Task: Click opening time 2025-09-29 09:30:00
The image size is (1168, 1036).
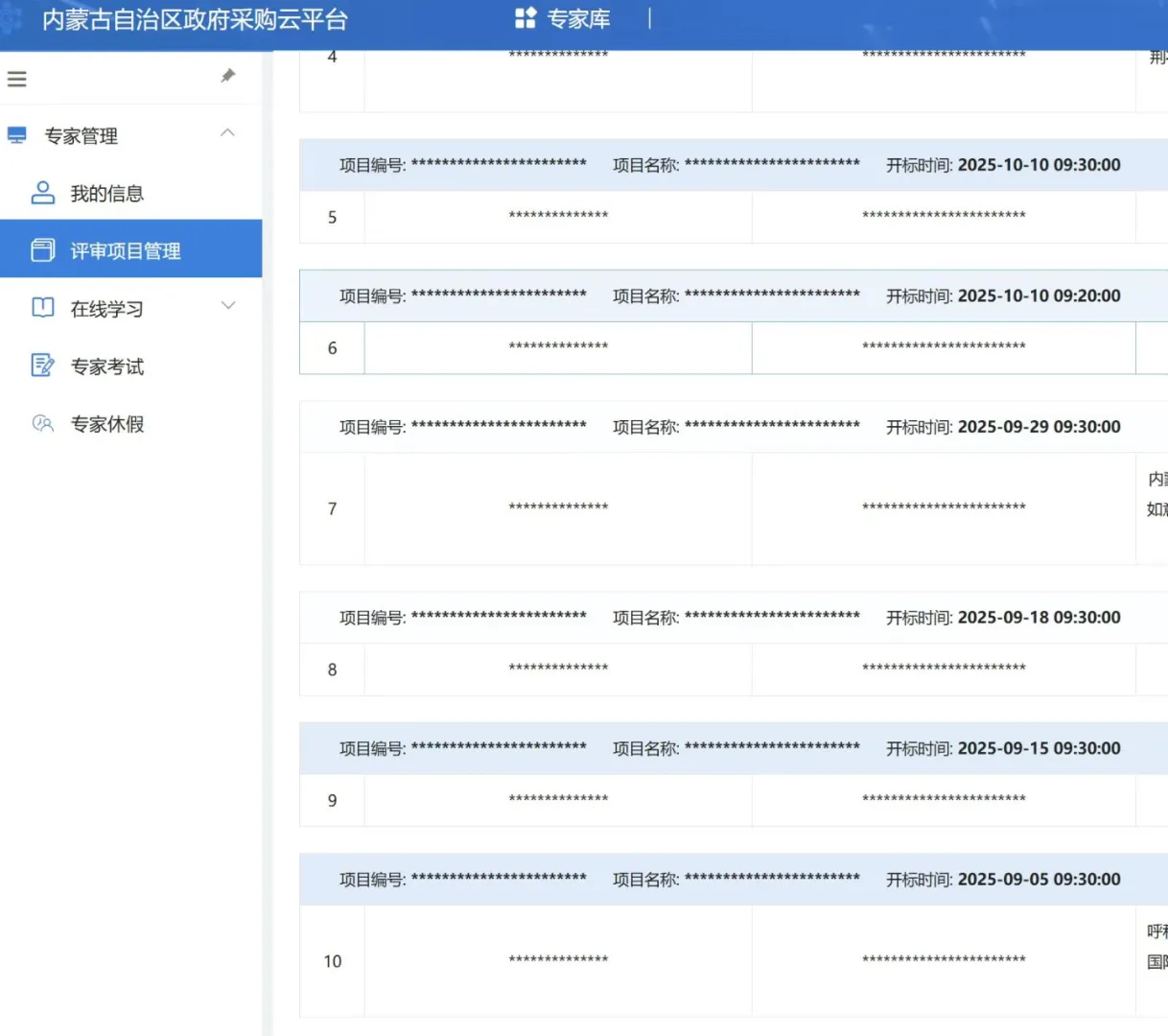Action: tap(1040, 427)
